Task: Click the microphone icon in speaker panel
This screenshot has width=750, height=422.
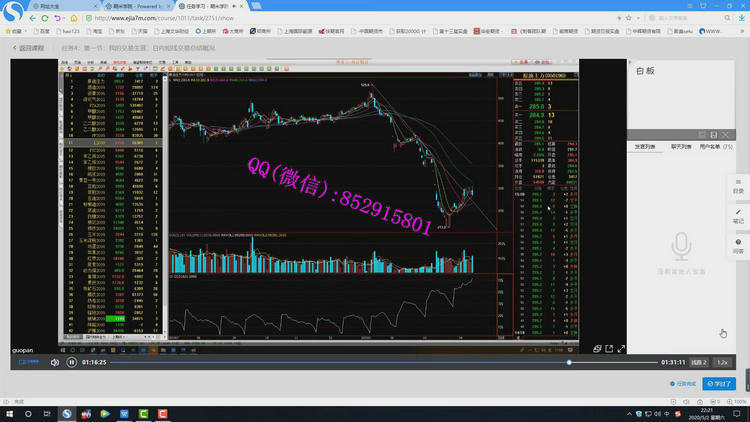Action: [x=681, y=246]
